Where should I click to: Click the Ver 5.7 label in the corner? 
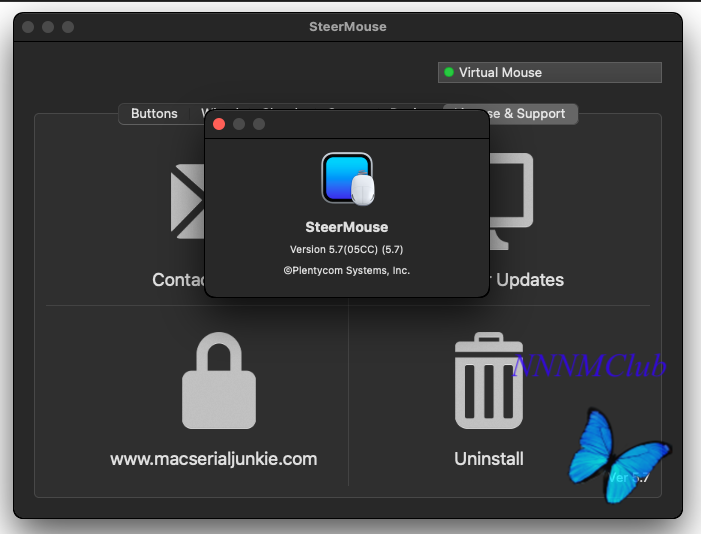(629, 478)
